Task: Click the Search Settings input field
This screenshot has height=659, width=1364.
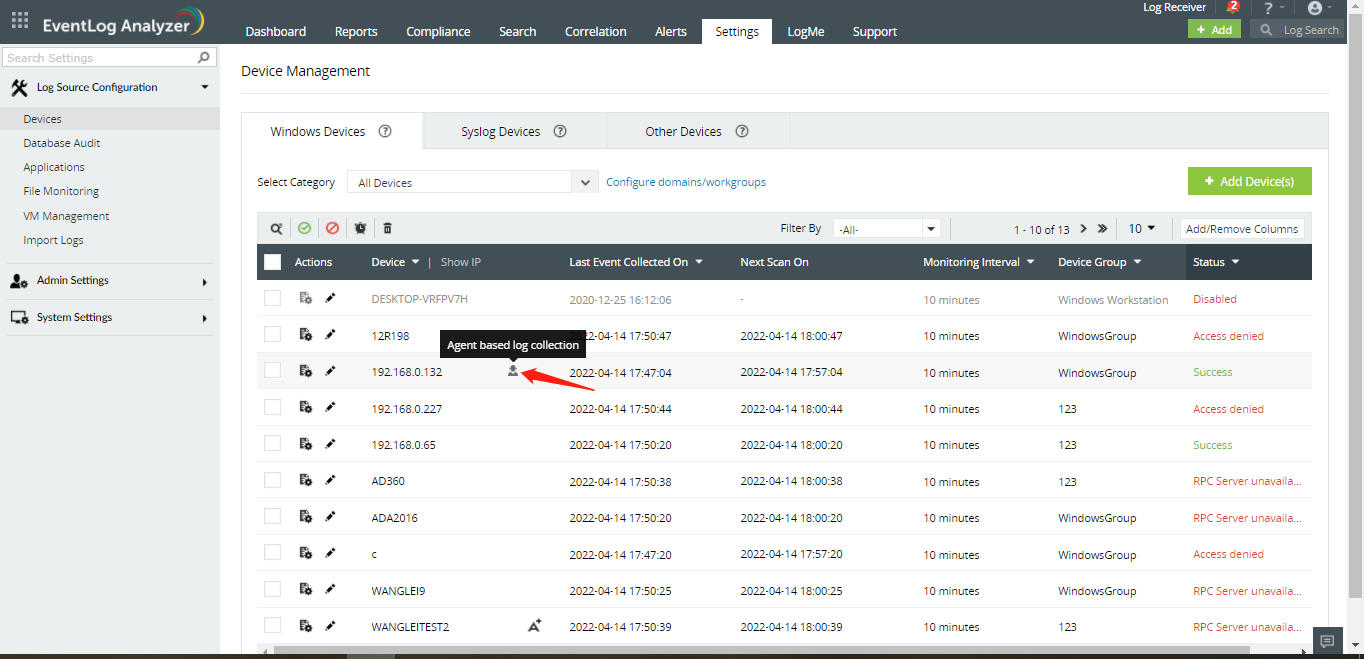Action: (109, 58)
